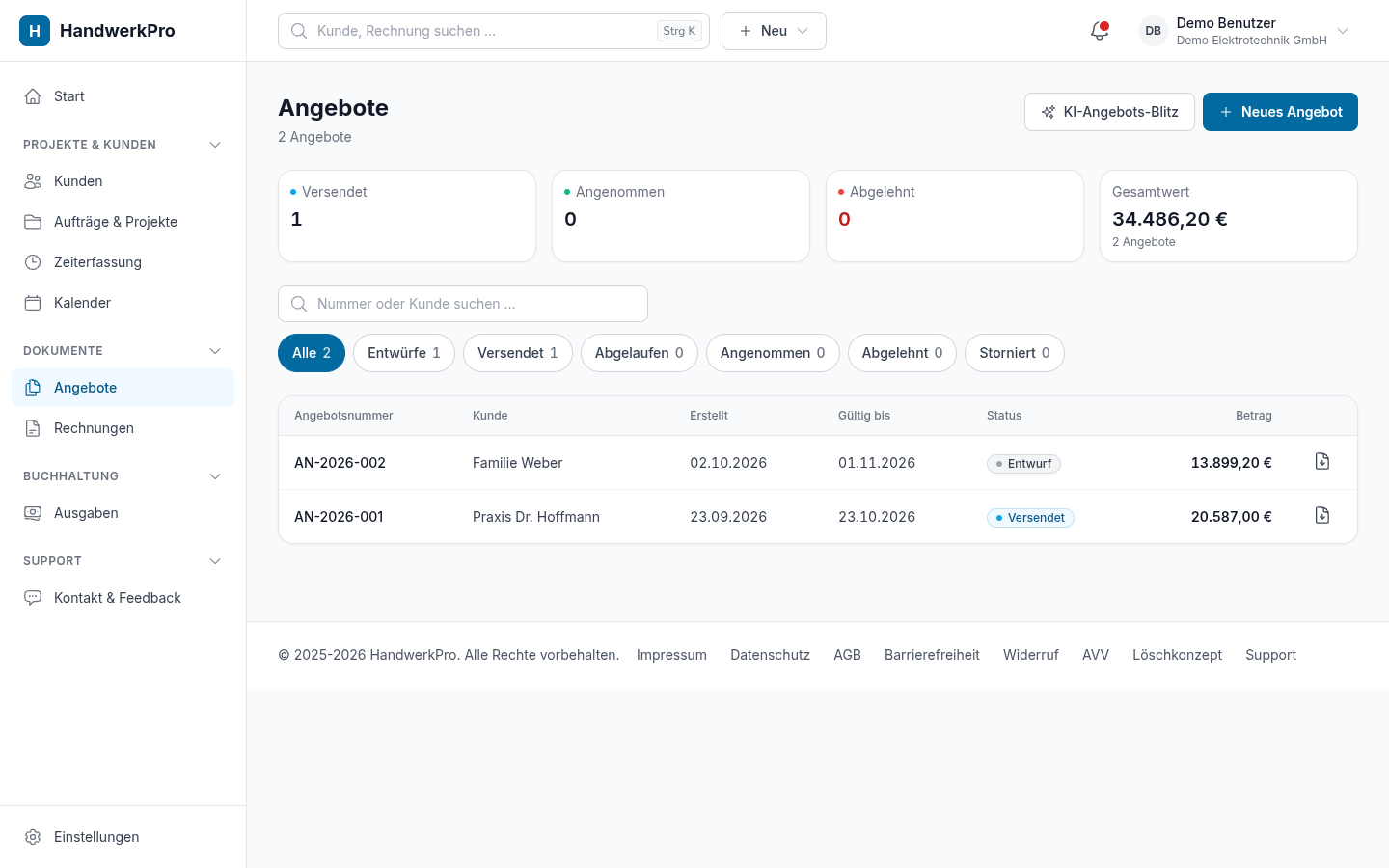Open Zeiterfassung

pos(123,262)
